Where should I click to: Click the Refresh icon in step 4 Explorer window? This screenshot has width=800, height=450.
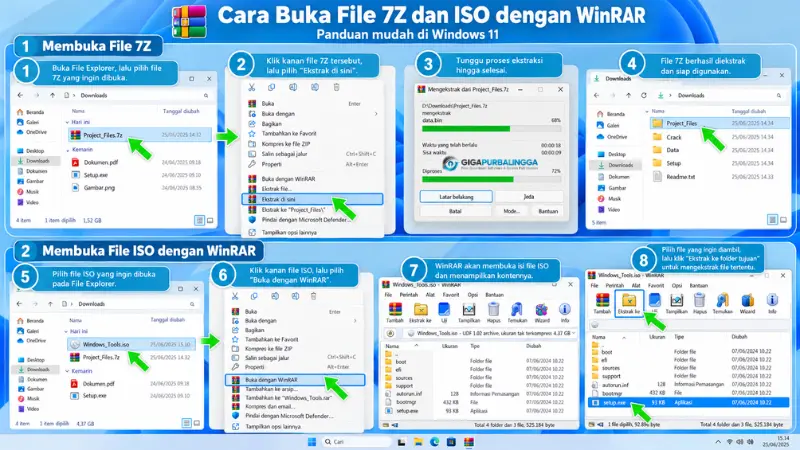(644, 95)
